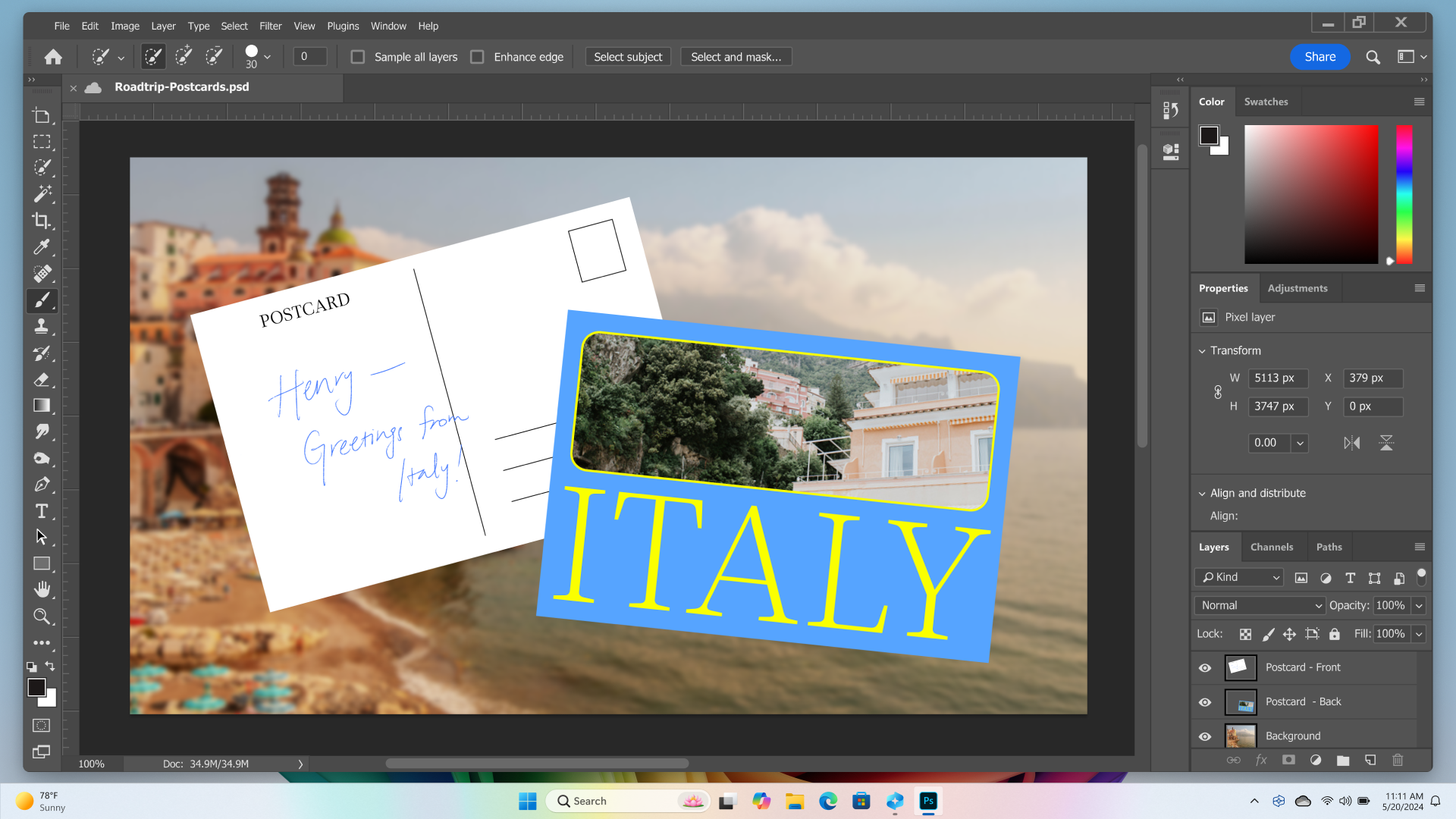The width and height of the screenshot is (1456, 819).
Task: Click foreground color swatch in Color panel
Action: point(1209,136)
